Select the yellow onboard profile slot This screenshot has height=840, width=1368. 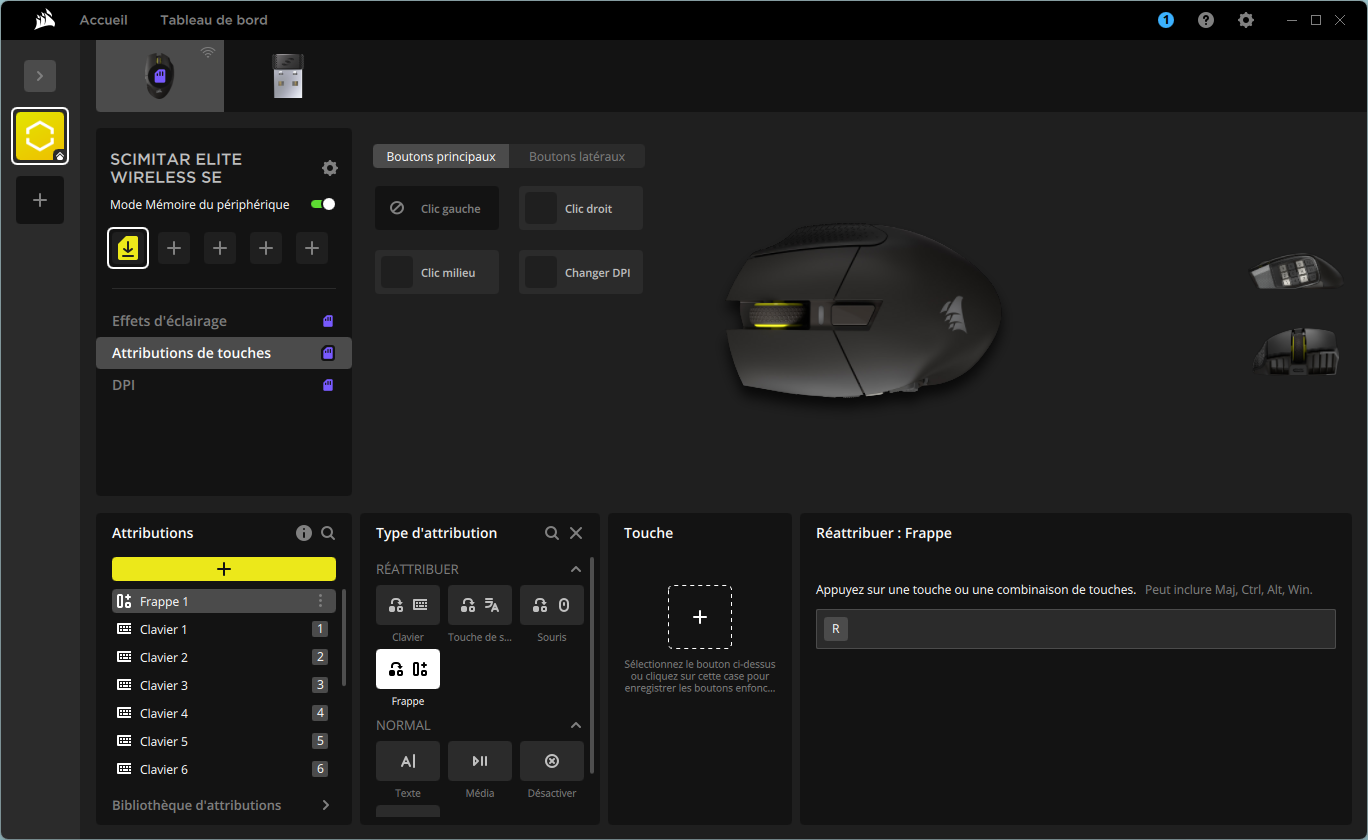click(x=128, y=248)
